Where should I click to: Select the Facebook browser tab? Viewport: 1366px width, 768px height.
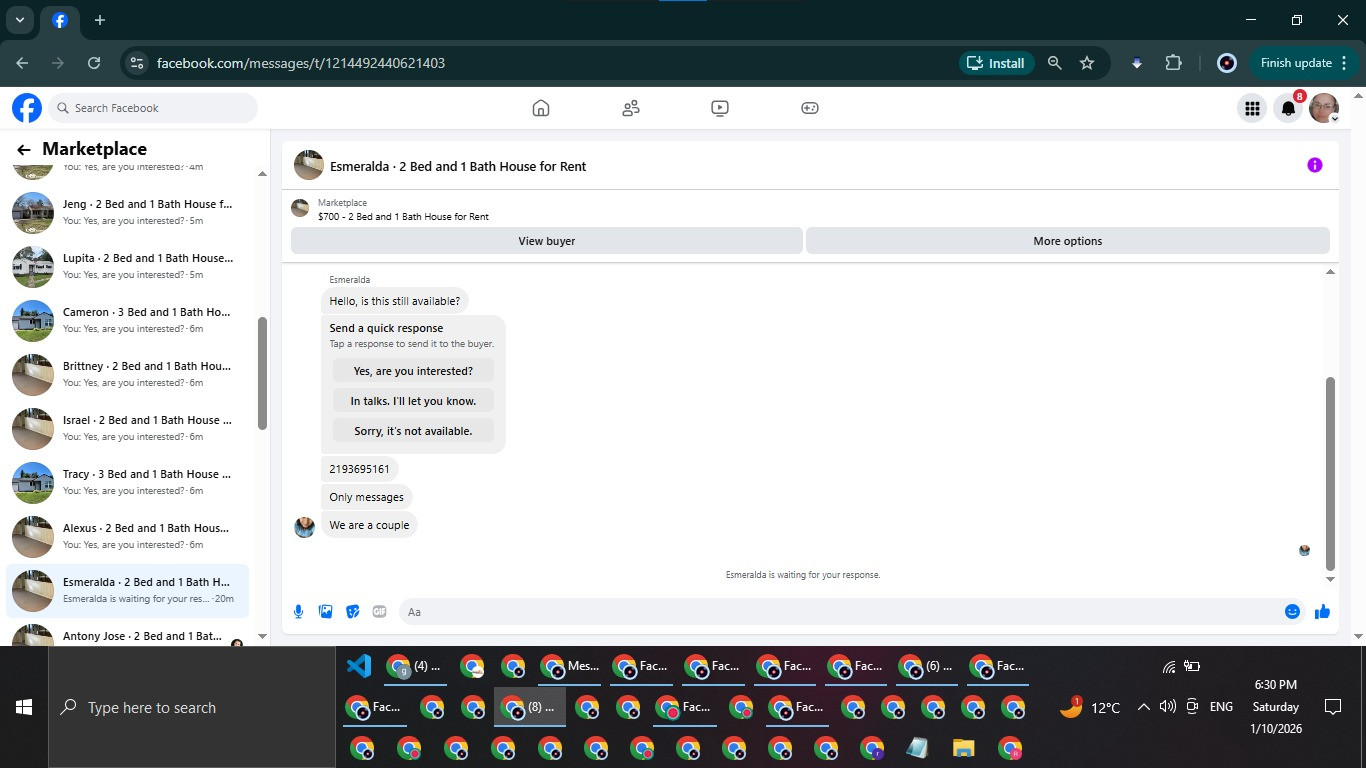click(60, 20)
